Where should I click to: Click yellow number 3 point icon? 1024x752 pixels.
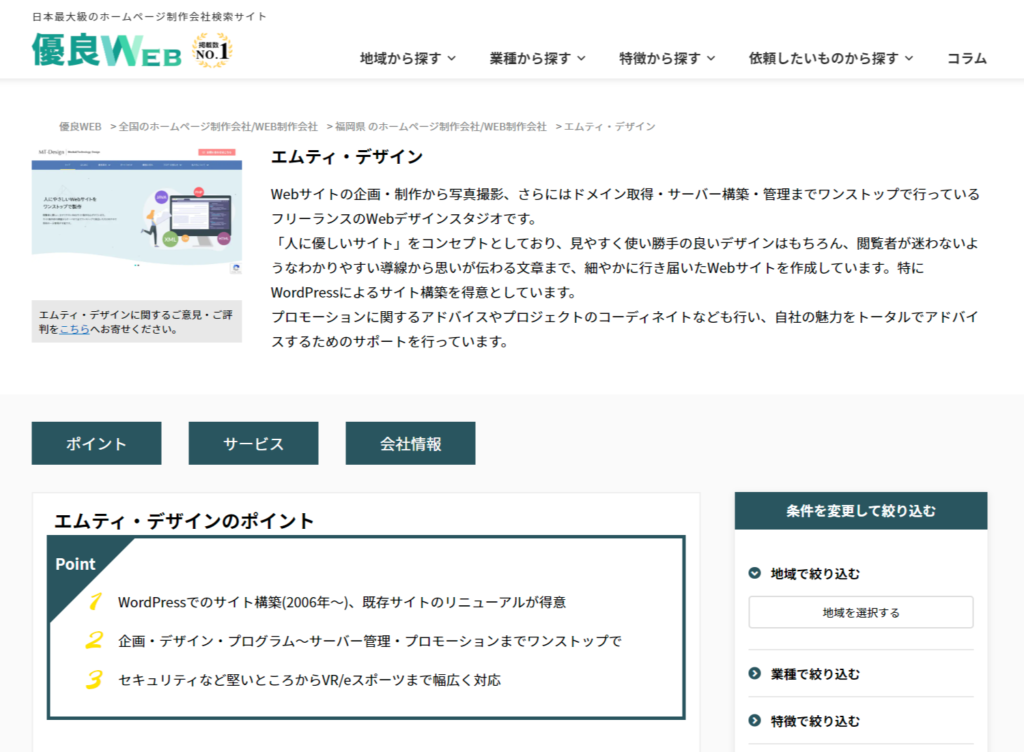click(94, 680)
